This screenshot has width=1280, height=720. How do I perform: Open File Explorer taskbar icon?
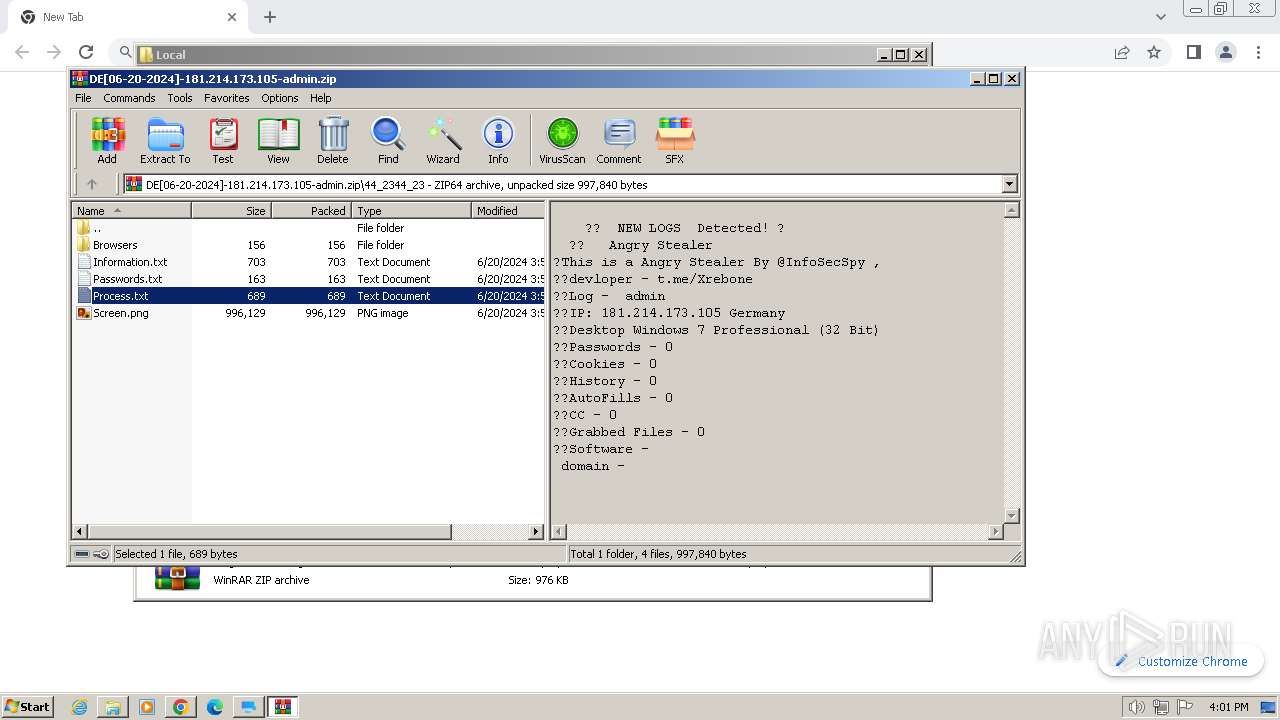pos(113,707)
